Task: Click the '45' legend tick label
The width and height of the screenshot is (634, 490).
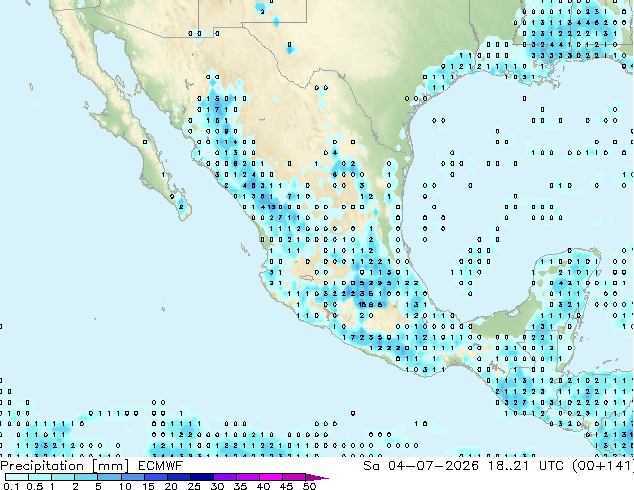Action: click(286, 486)
